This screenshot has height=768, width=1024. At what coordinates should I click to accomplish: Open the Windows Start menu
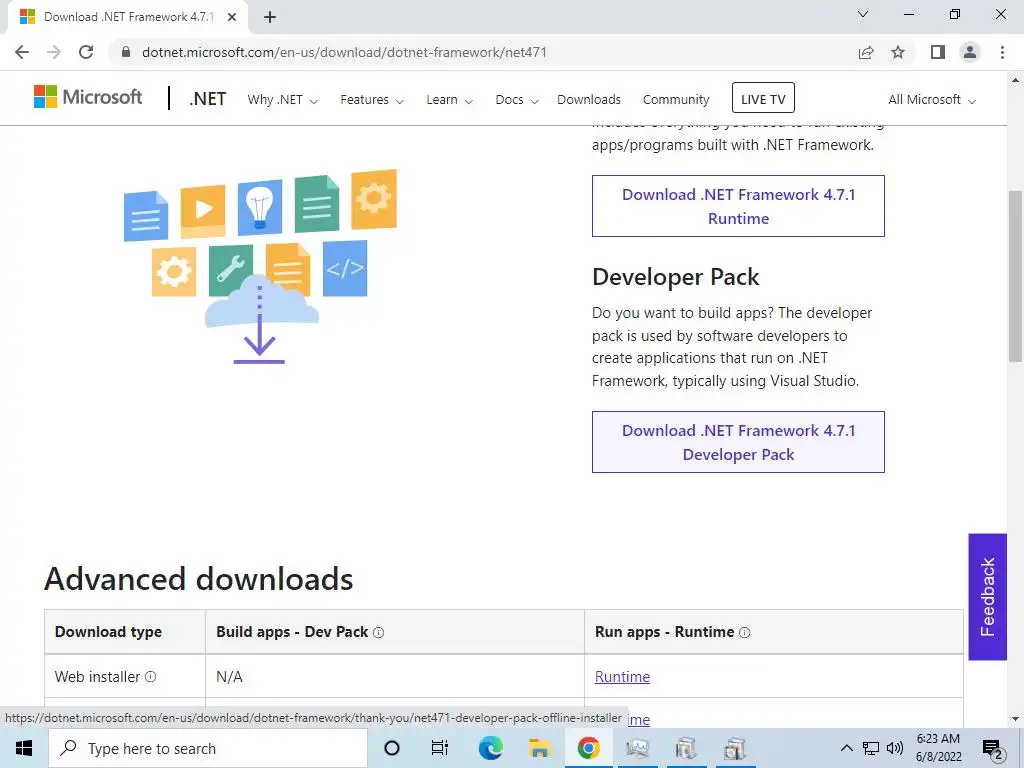click(x=24, y=748)
